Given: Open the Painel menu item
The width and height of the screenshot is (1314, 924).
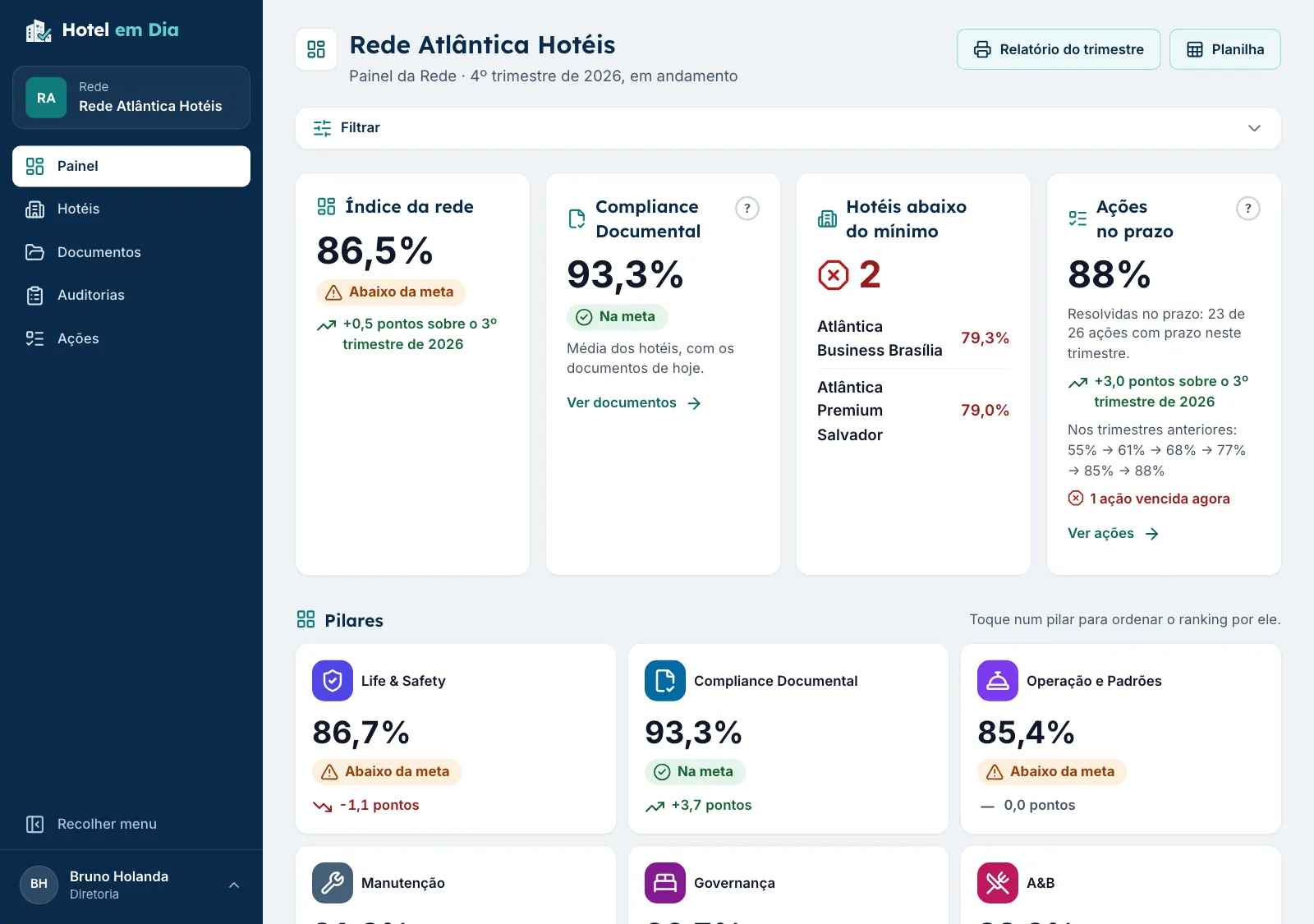Looking at the screenshot, I should pyautogui.click(x=131, y=166).
